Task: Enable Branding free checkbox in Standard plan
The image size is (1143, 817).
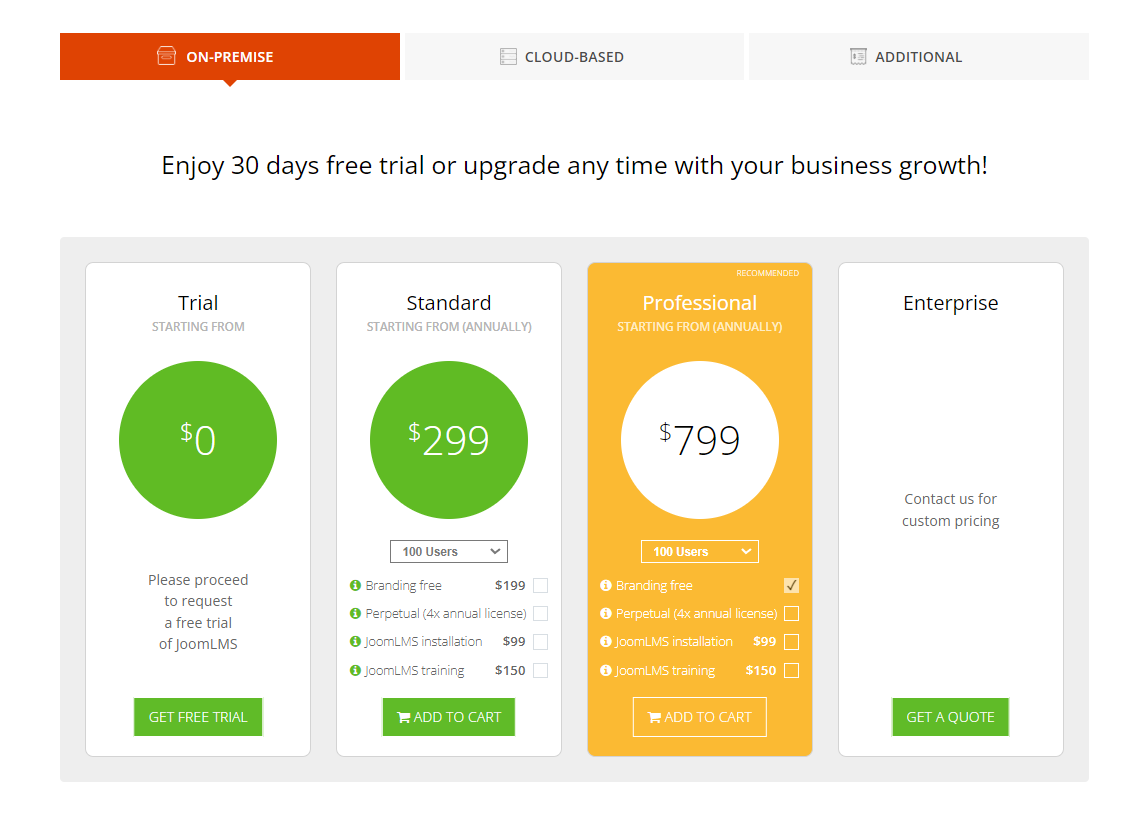Action: [540, 586]
